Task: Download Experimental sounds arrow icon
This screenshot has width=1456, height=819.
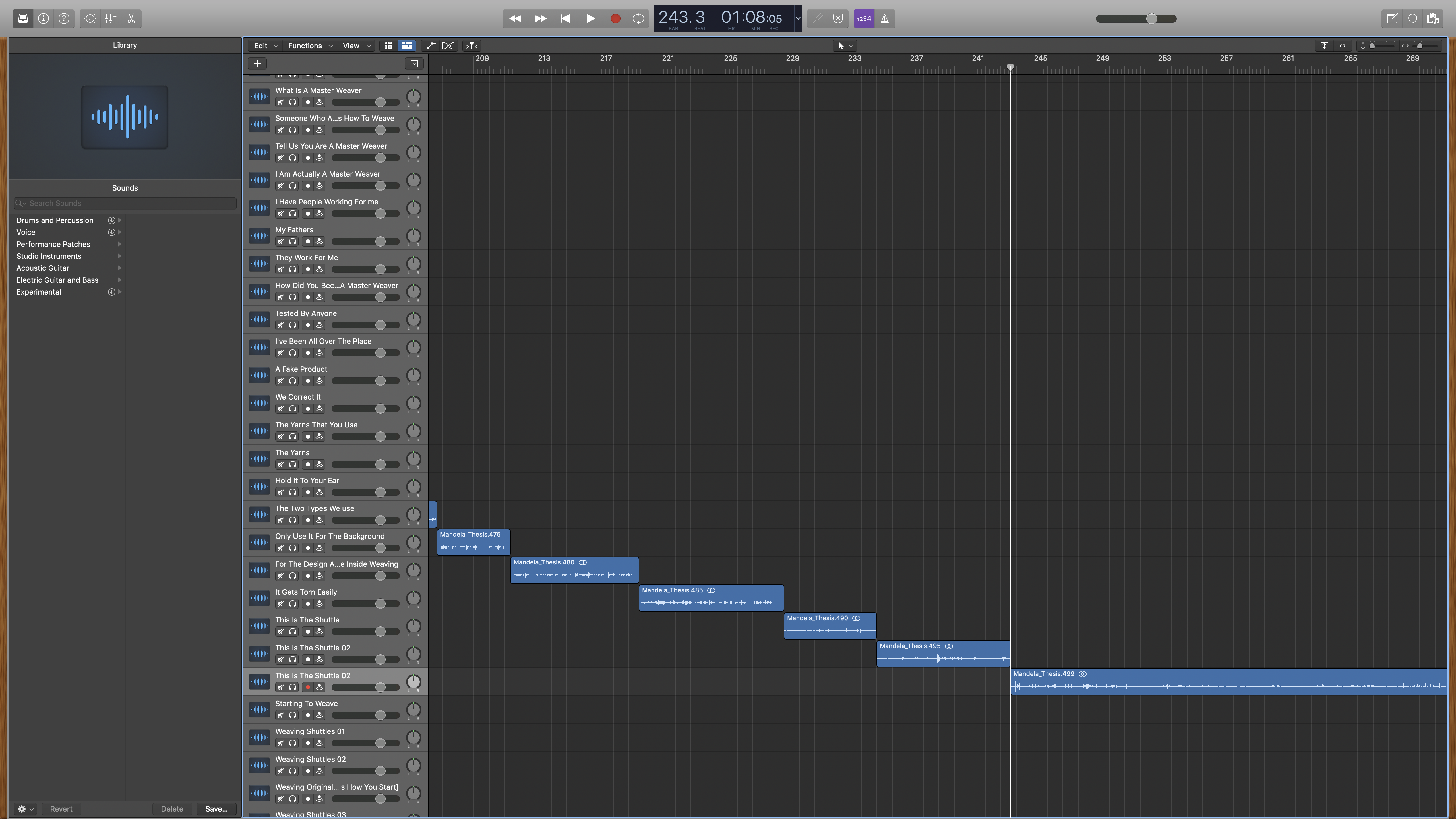Action: tap(111, 292)
